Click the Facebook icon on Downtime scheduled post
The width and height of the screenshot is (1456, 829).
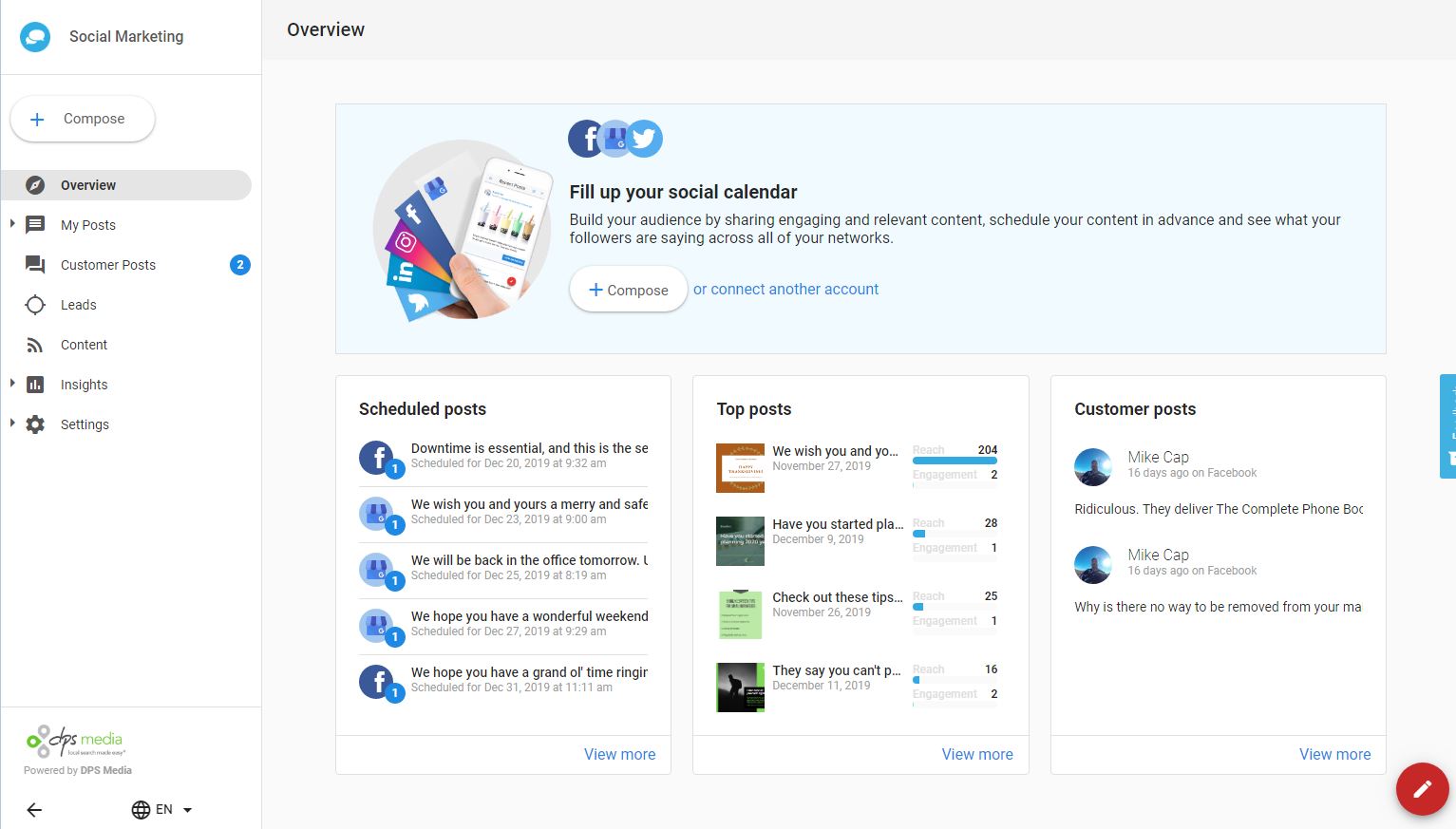377,457
